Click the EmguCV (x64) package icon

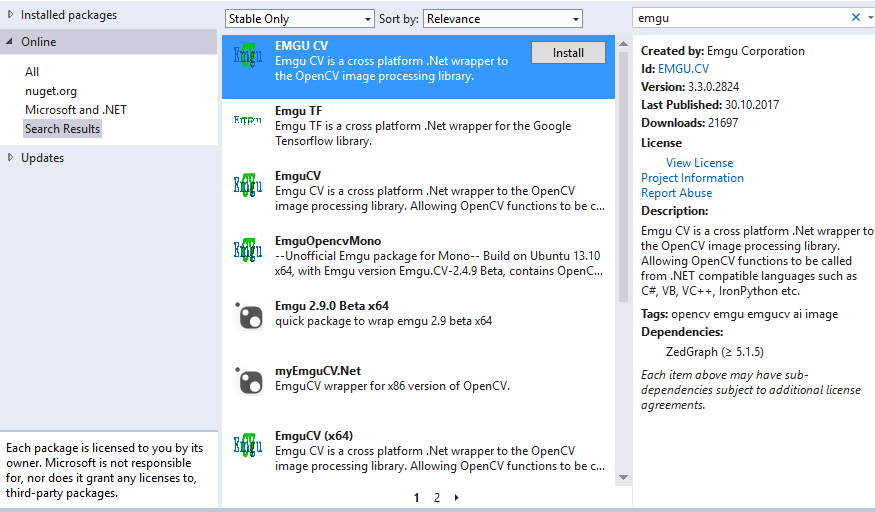[247, 446]
